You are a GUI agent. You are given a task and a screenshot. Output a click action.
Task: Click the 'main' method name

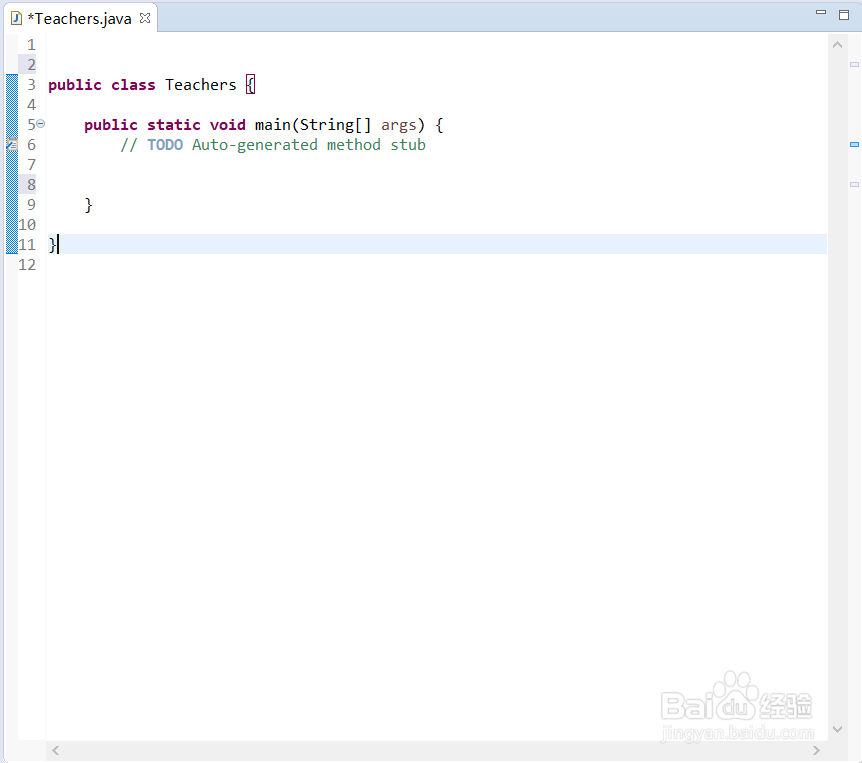(273, 125)
